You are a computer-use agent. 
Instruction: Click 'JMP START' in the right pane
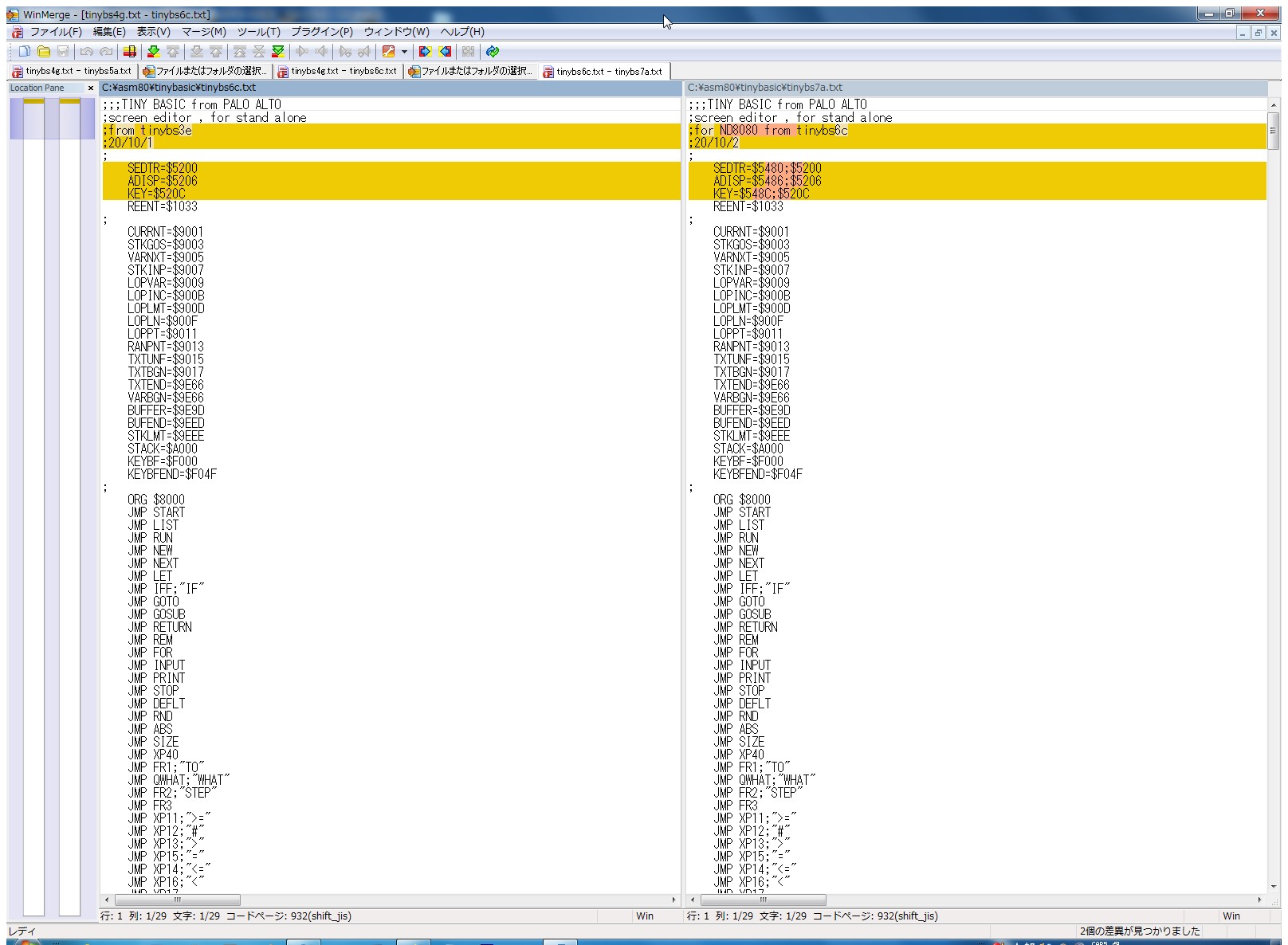coord(742,512)
